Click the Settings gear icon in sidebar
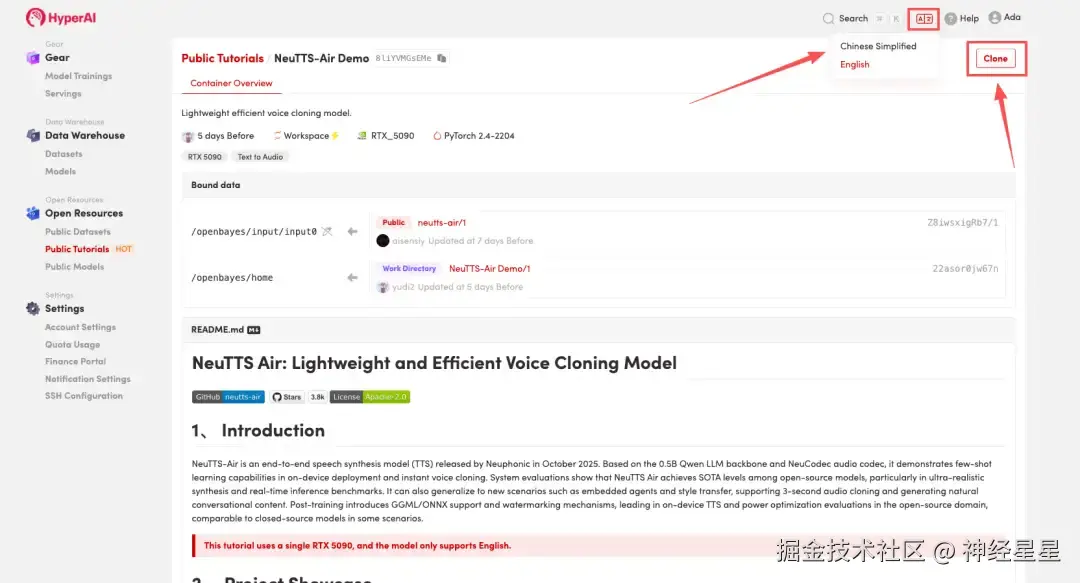This screenshot has height=583, width=1080. pos(32,309)
